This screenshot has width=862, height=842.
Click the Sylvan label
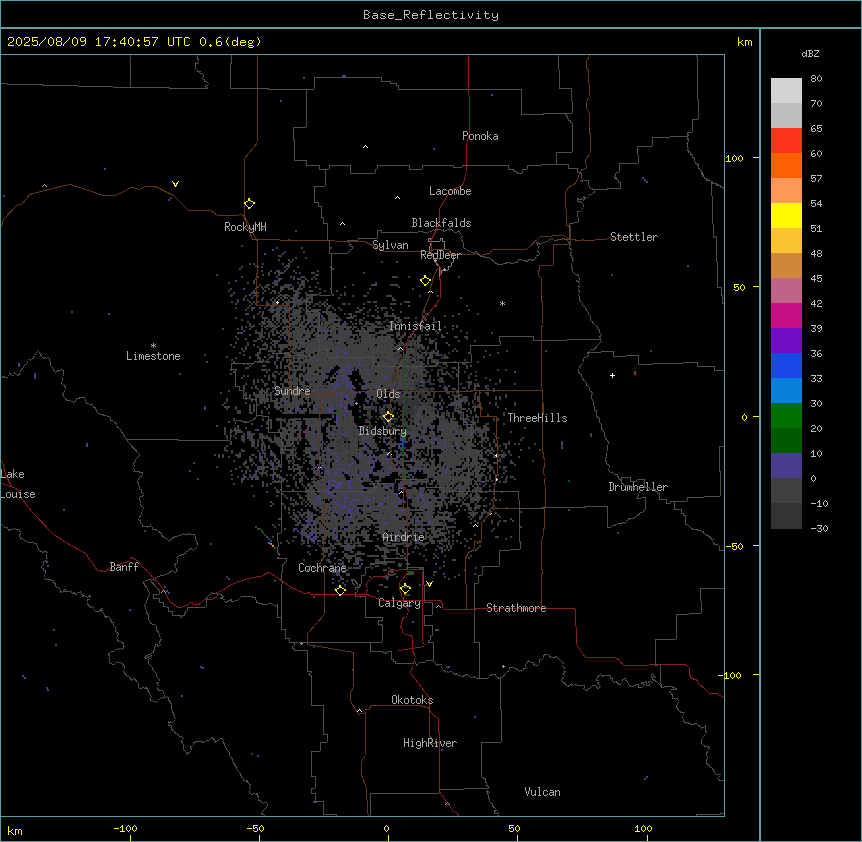click(x=390, y=245)
